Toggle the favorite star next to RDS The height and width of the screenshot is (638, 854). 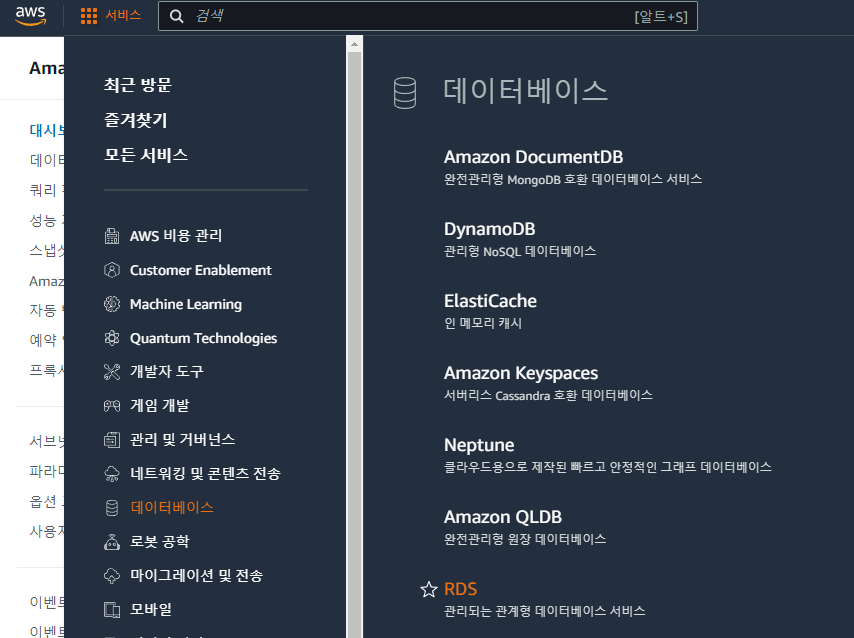coord(429,590)
